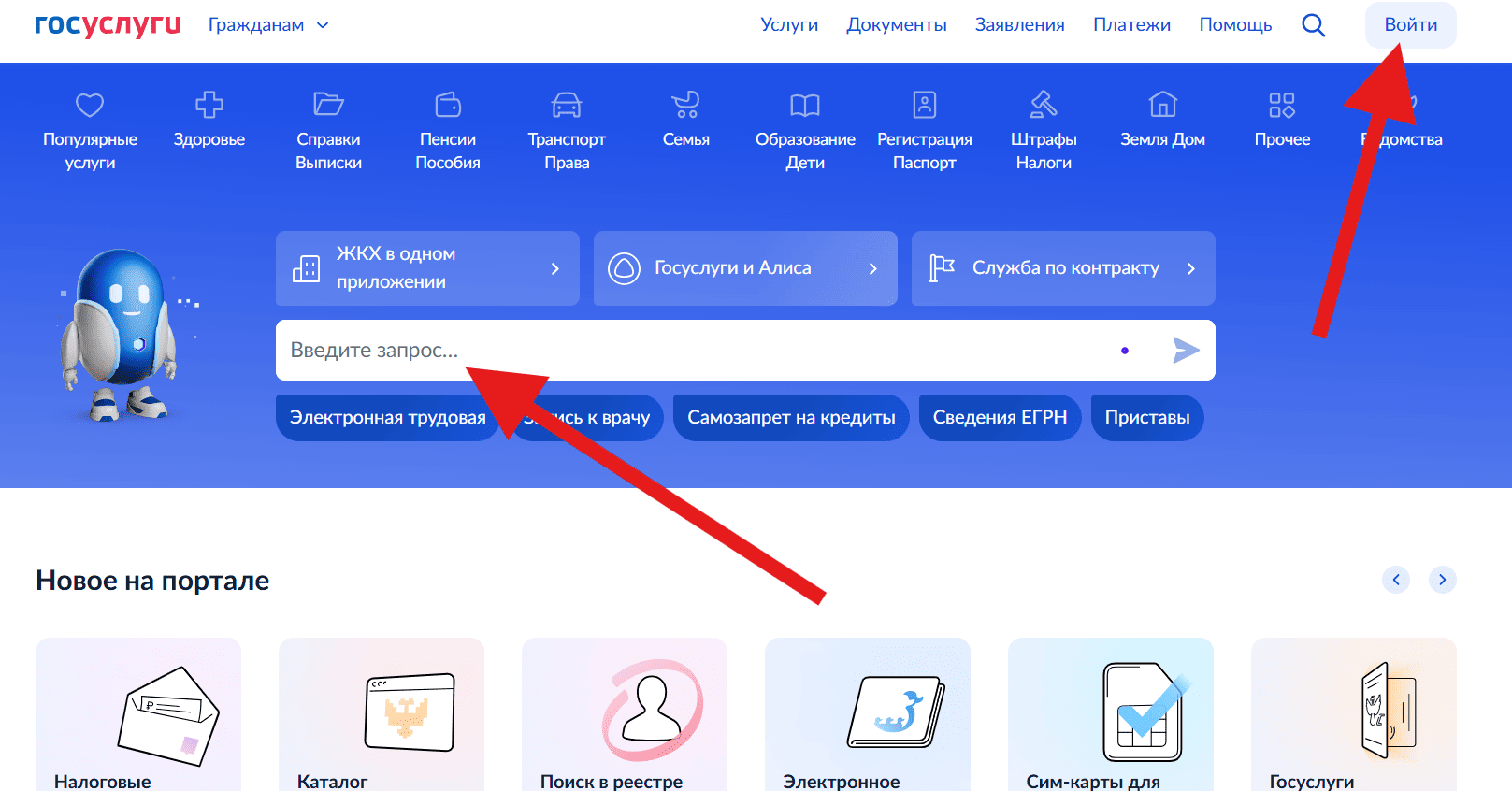This screenshot has width=1512, height=791.
Task: Go to the Платежи menu item
Action: [1131, 25]
